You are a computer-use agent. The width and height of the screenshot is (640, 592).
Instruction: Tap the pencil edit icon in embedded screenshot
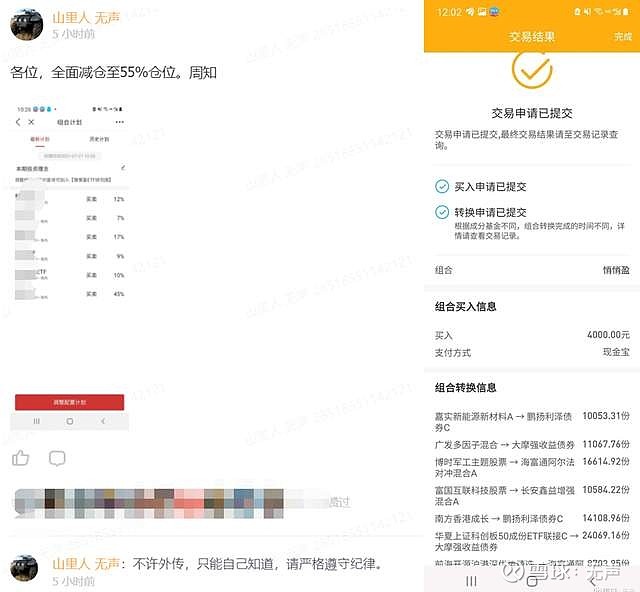123,168
